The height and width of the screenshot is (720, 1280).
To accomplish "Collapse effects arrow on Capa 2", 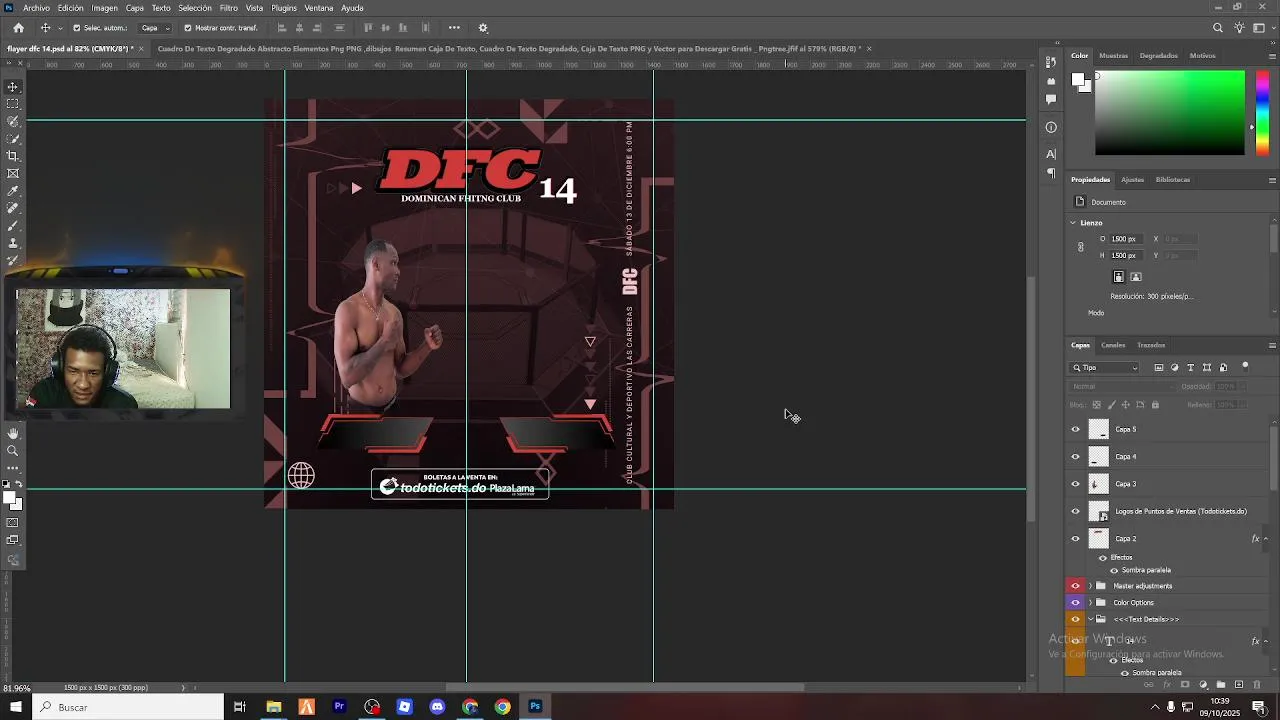I will 1266,539.
